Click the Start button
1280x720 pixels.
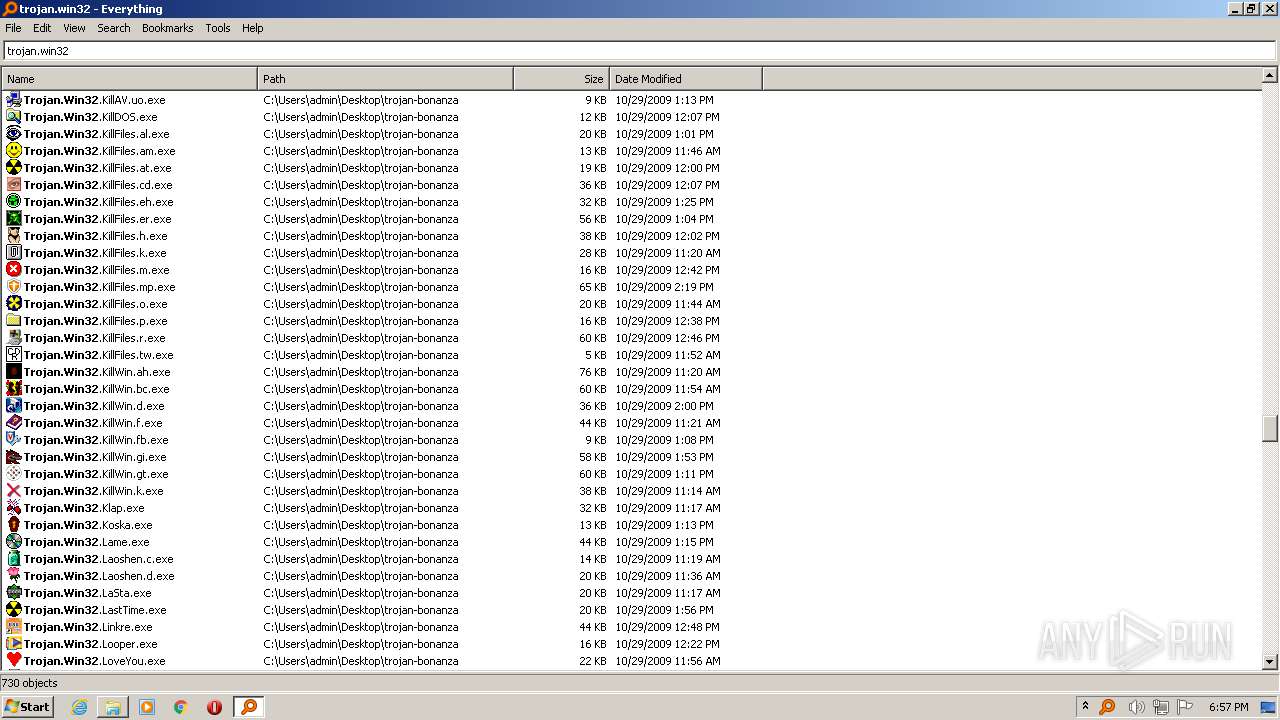[27, 707]
